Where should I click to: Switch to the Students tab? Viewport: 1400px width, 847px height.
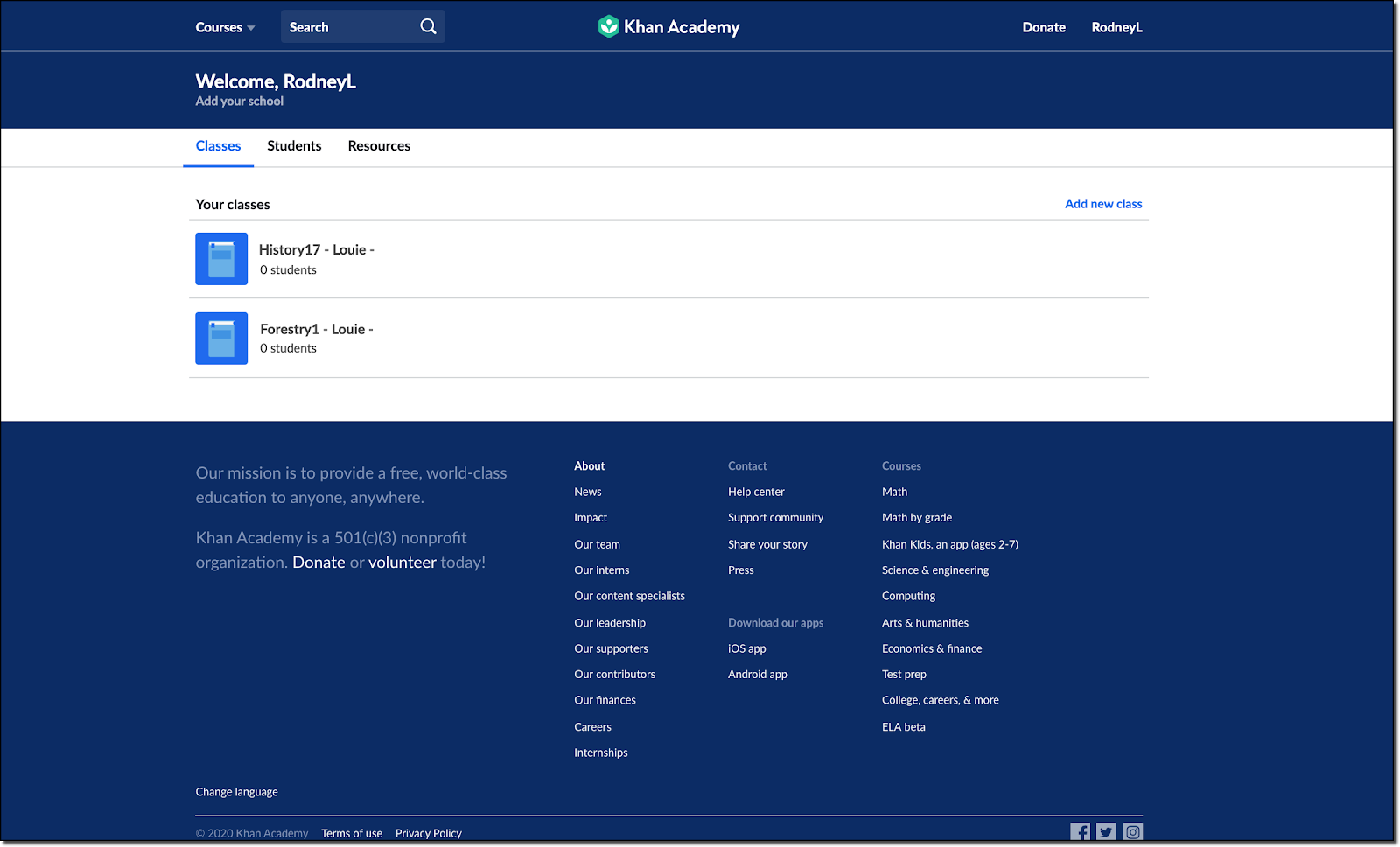[x=294, y=145]
